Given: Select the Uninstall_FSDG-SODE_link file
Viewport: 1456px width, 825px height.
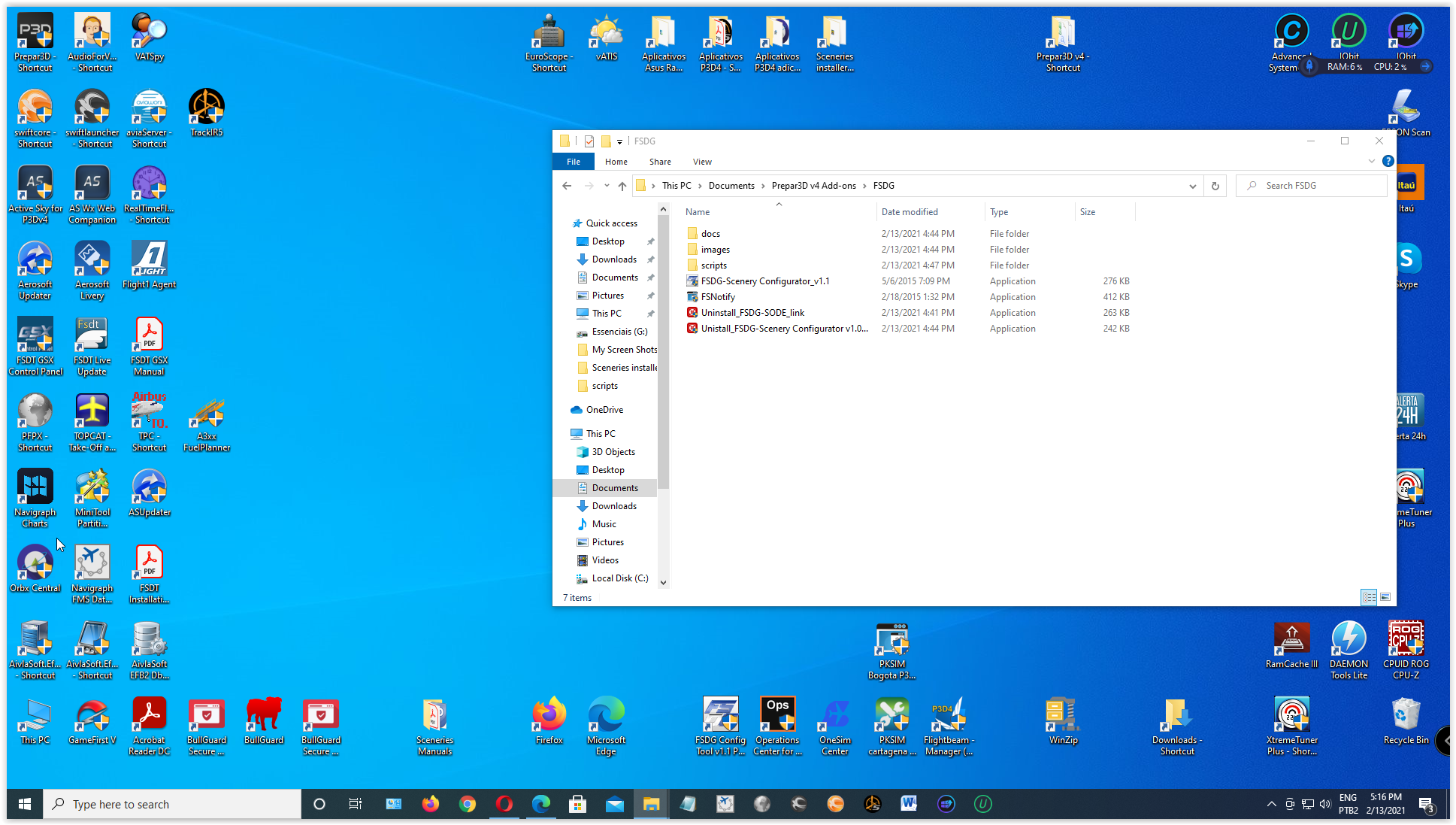Looking at the screenshot, I should coord(752,313).
